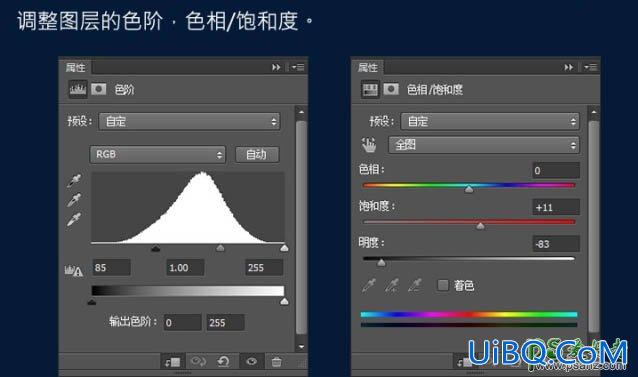Select the Hue/Saturation eyedropper tool
This screenshot has height=377, width=638.
tap(369, 285)
